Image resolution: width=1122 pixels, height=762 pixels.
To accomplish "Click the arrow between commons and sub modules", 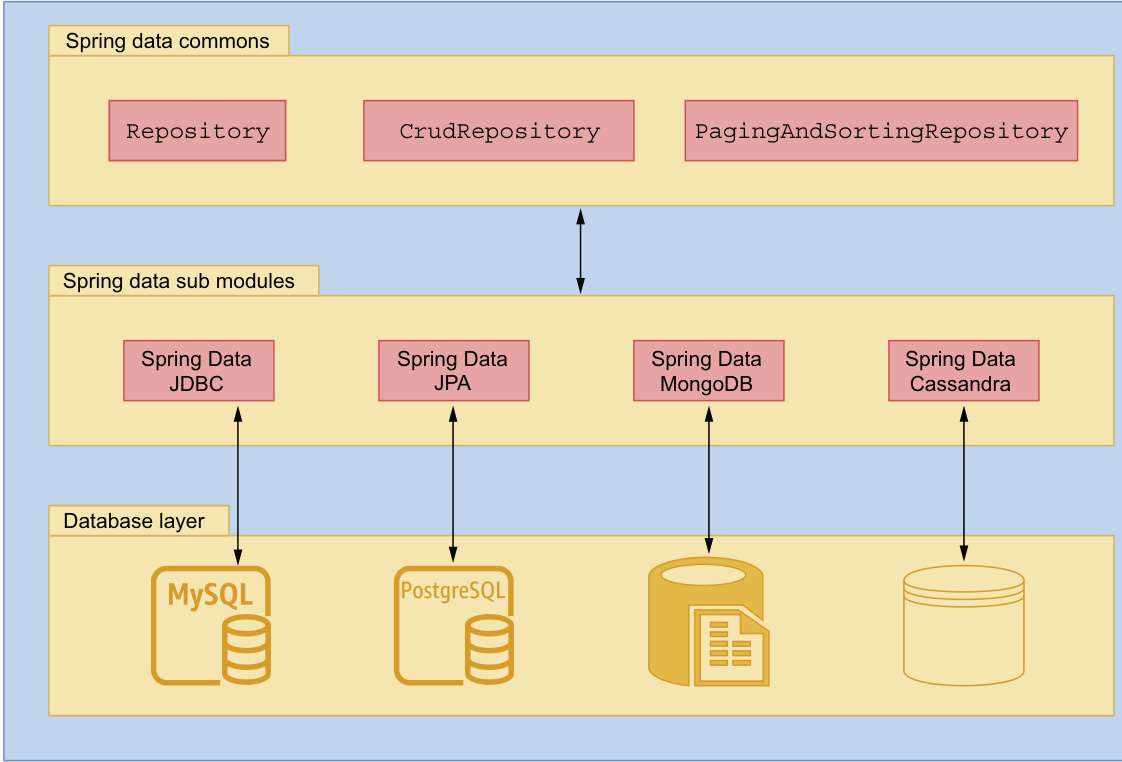I will point(580,250).
